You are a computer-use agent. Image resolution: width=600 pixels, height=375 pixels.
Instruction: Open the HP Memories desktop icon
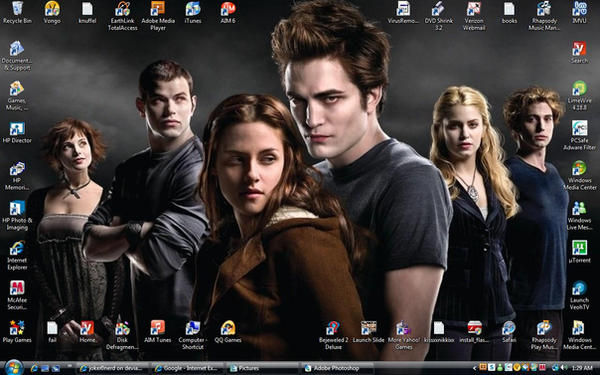[x=17, y=175]
